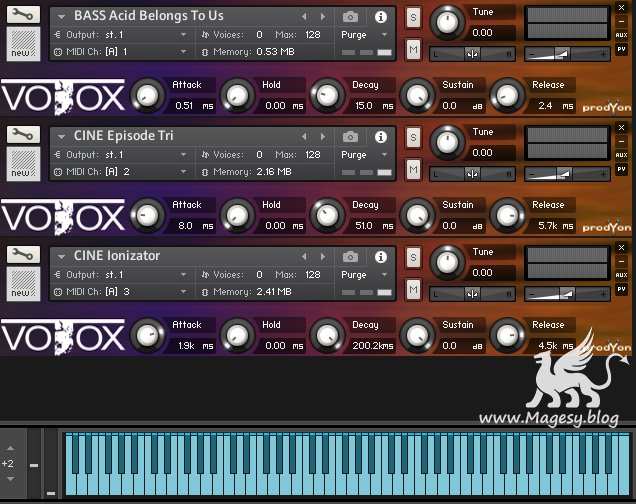The image size is (636, 504).
Task: Open the MIDI Ch dropdown of CINE Episode Tri
Action: pos(183,172)
